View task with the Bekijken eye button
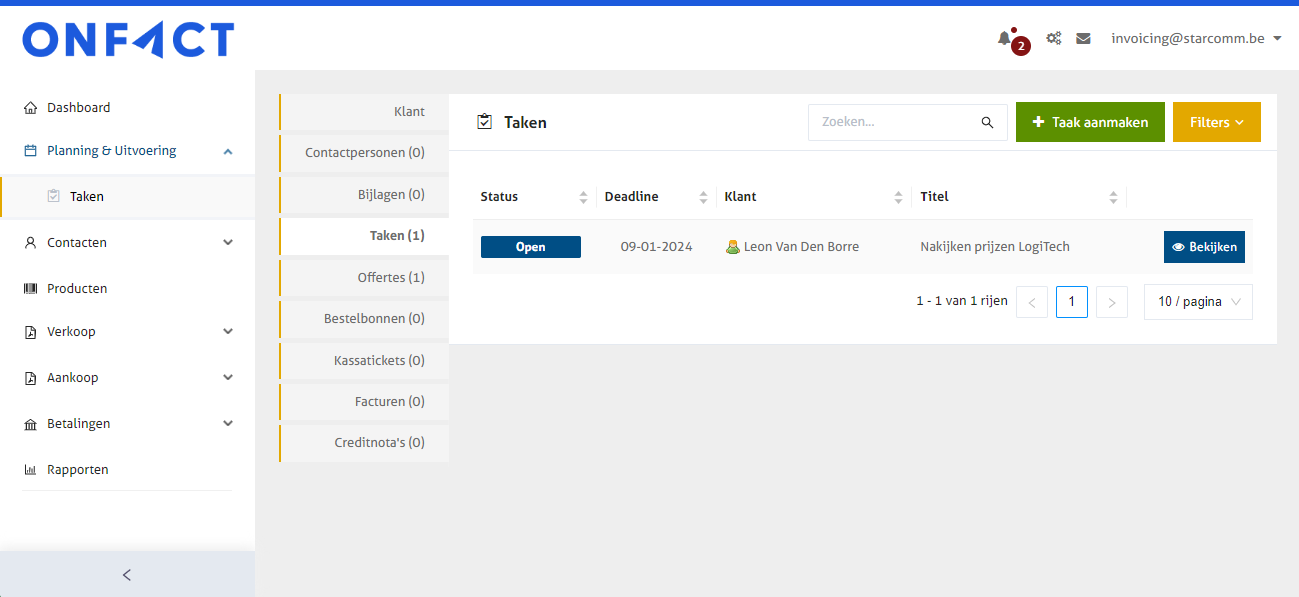 point(1204,247)
